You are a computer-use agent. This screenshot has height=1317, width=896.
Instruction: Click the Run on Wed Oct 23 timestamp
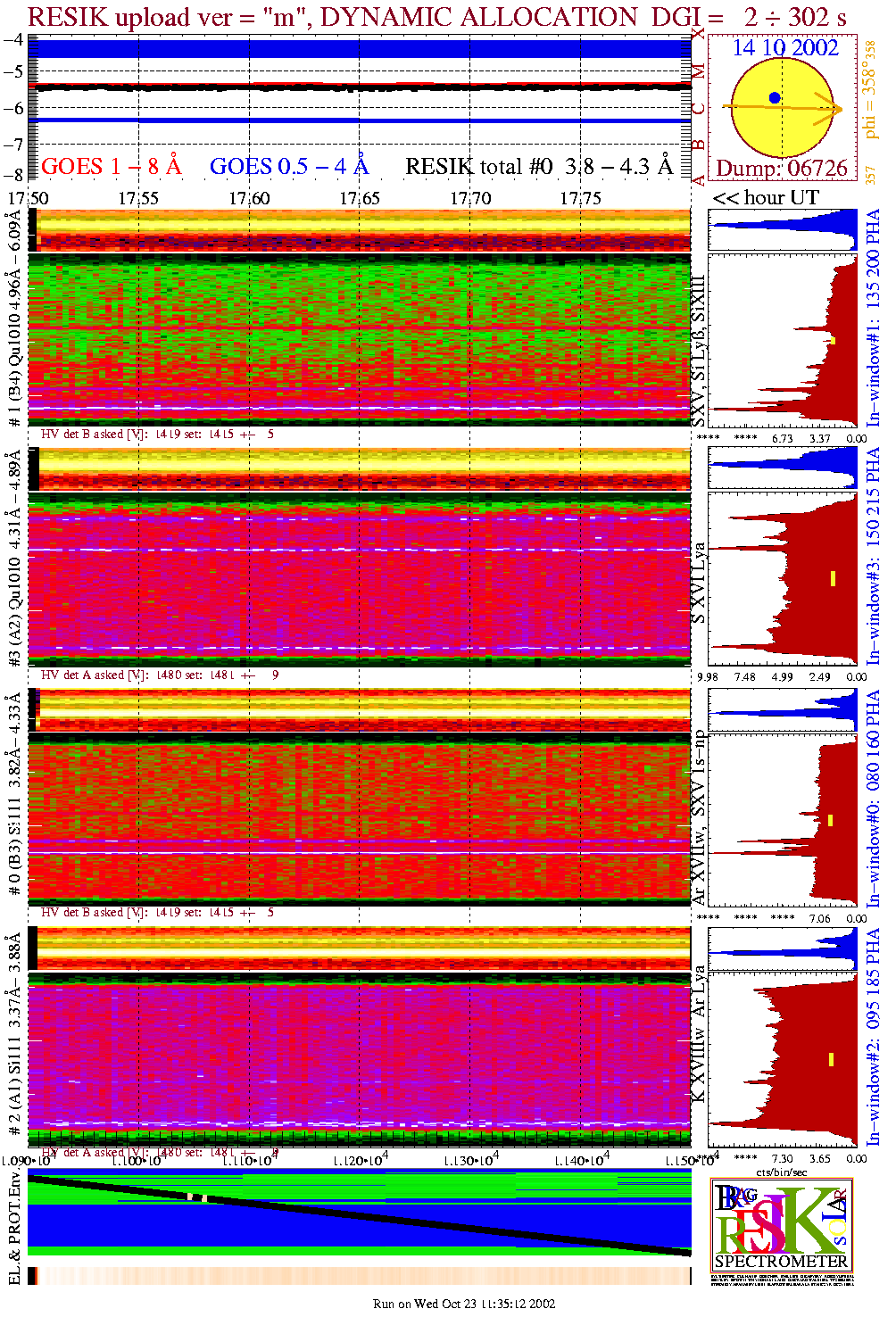coord(464,1304)
